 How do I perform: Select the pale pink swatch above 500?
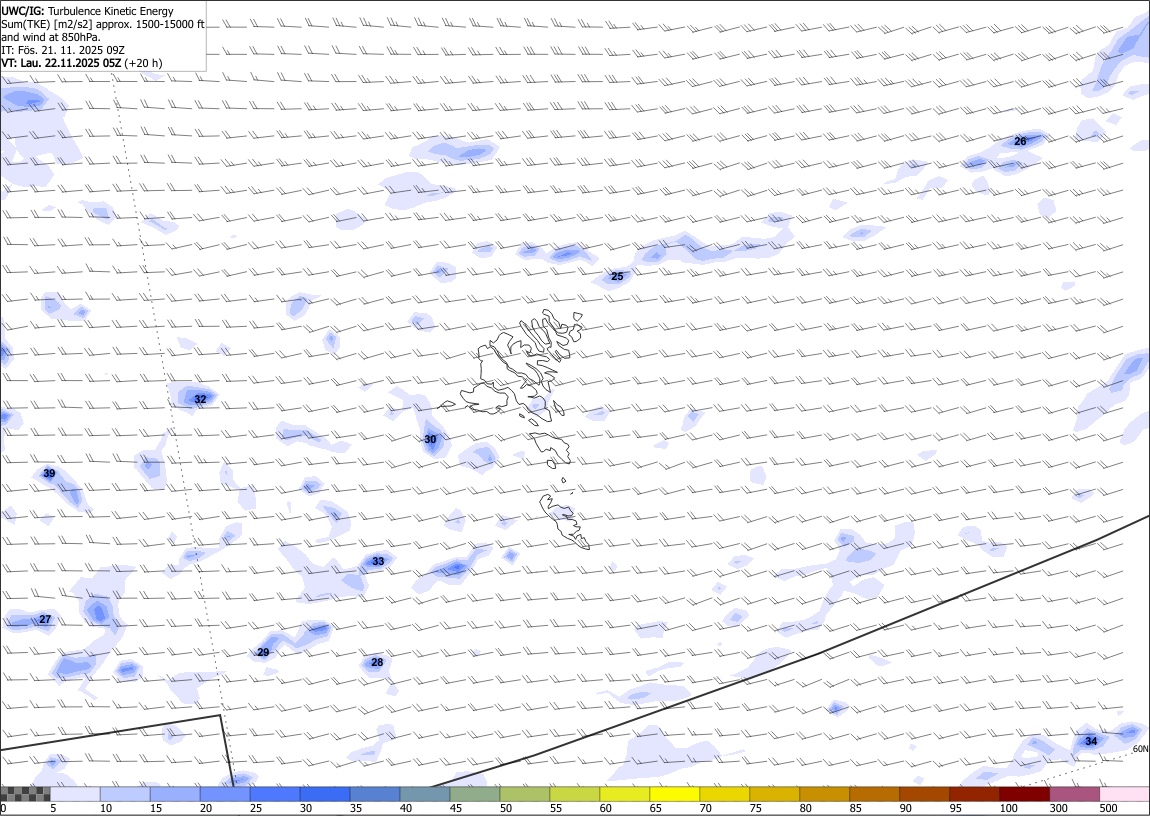click(1124, 794)
